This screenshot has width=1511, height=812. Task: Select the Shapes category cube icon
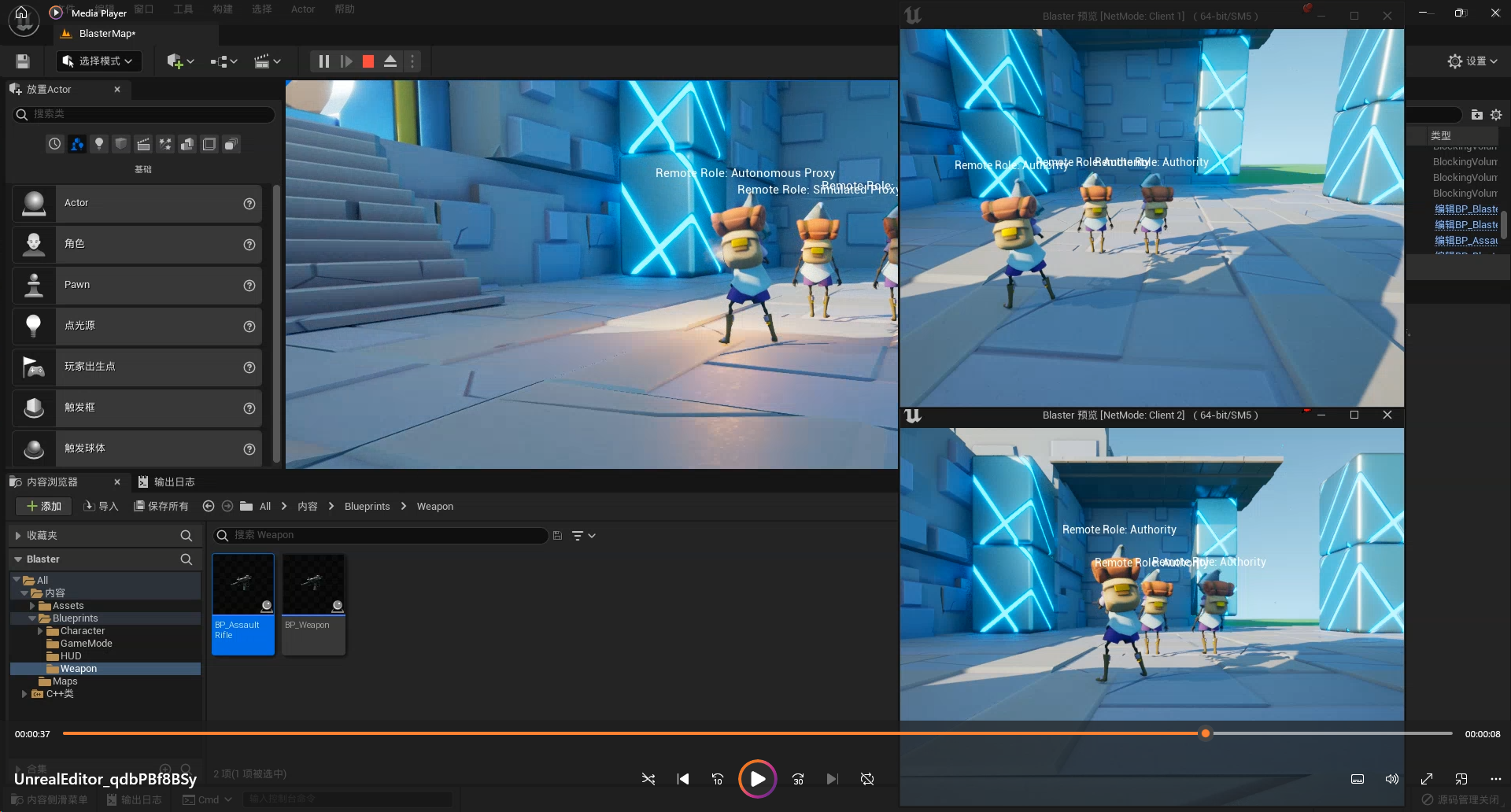pyautogui.click(x=121, y=144)
